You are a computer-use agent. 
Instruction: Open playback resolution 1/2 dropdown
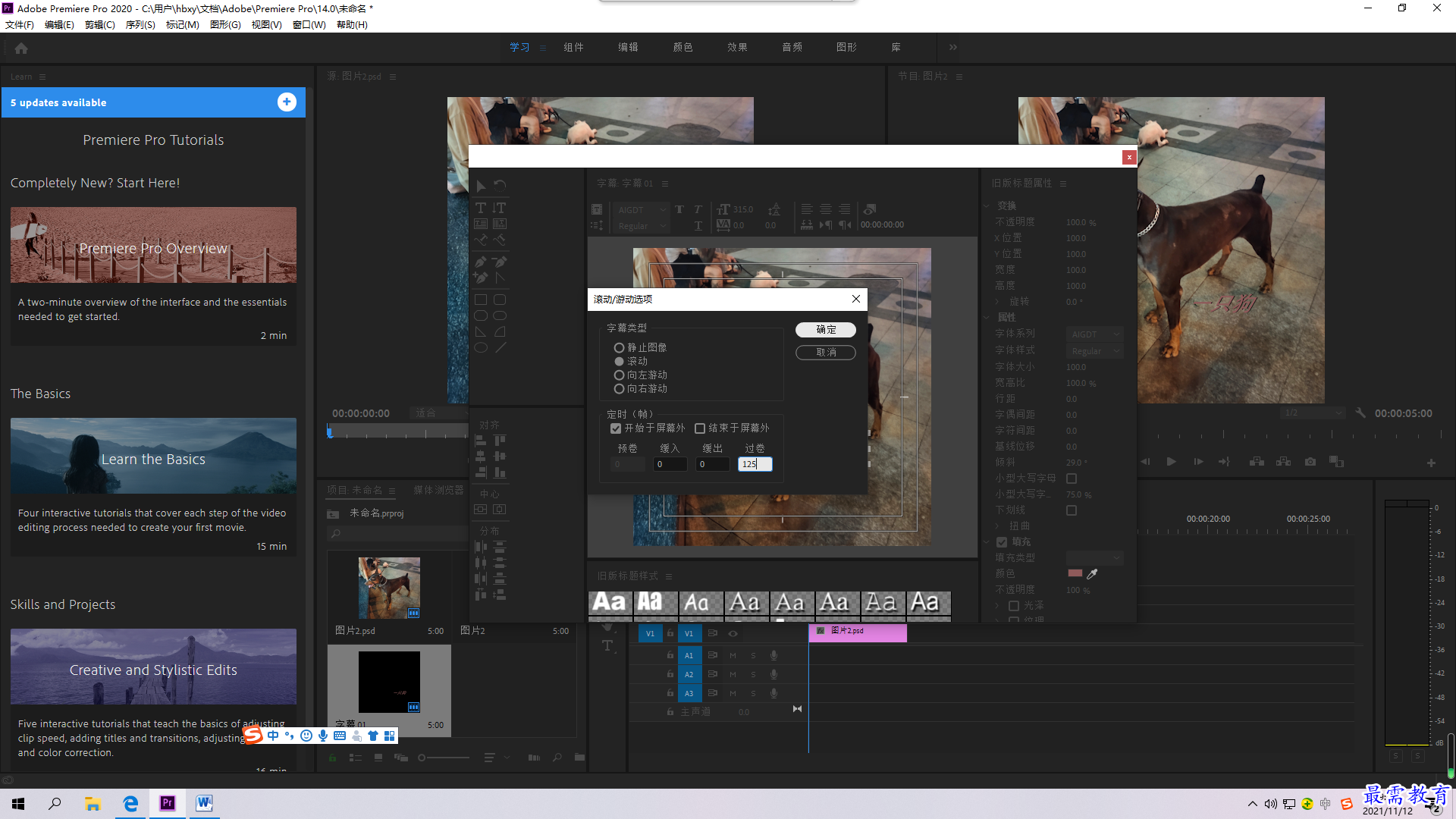click(1313, 413)
